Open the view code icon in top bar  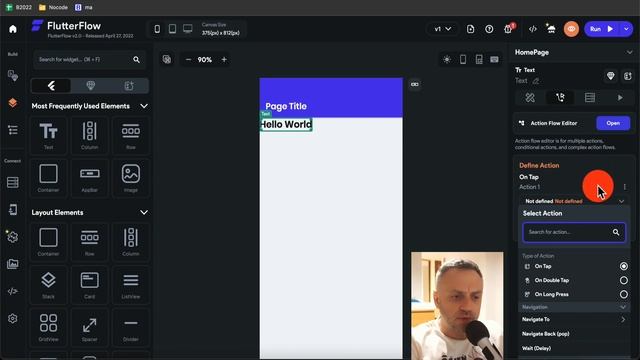533,29
